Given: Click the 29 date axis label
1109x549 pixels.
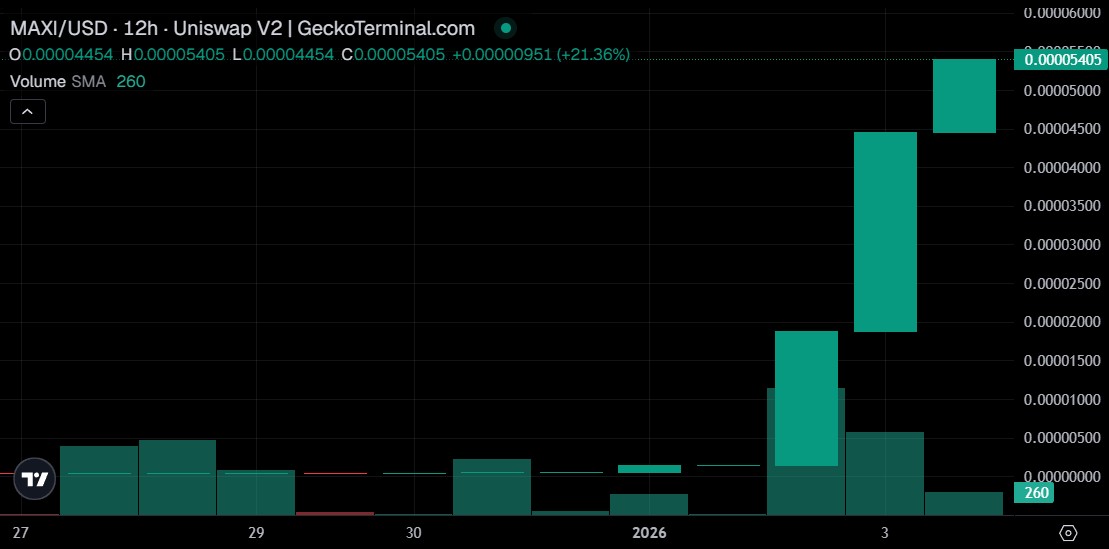Looking at the screenshot, I should 256,533.
